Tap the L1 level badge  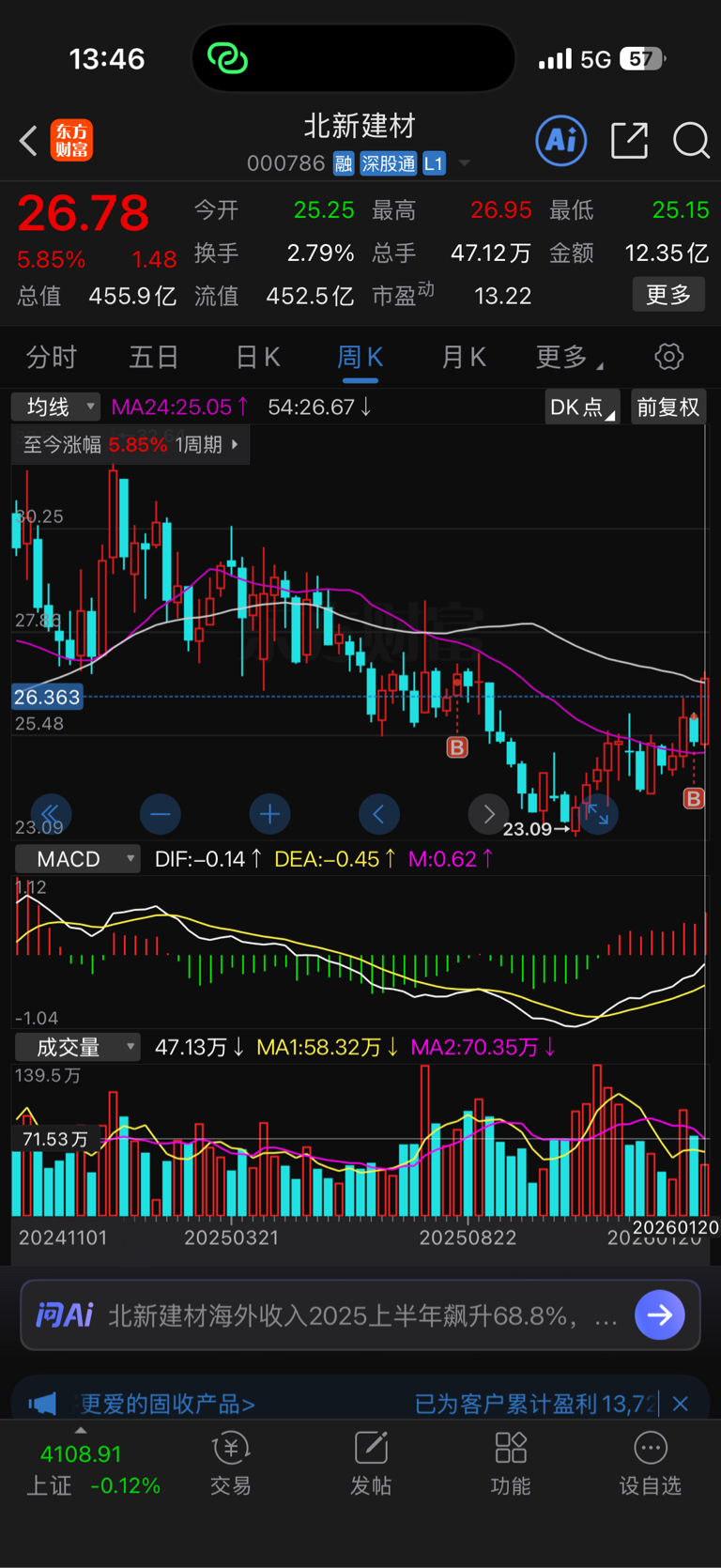(x=434, y=164)
